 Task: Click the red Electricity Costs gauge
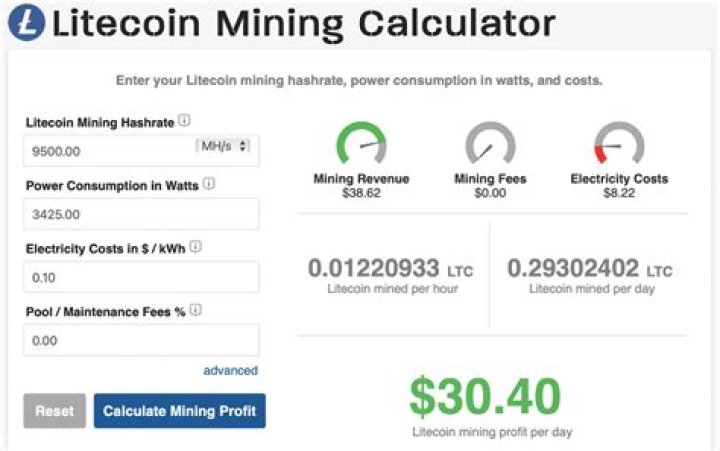tap(619, 145)
